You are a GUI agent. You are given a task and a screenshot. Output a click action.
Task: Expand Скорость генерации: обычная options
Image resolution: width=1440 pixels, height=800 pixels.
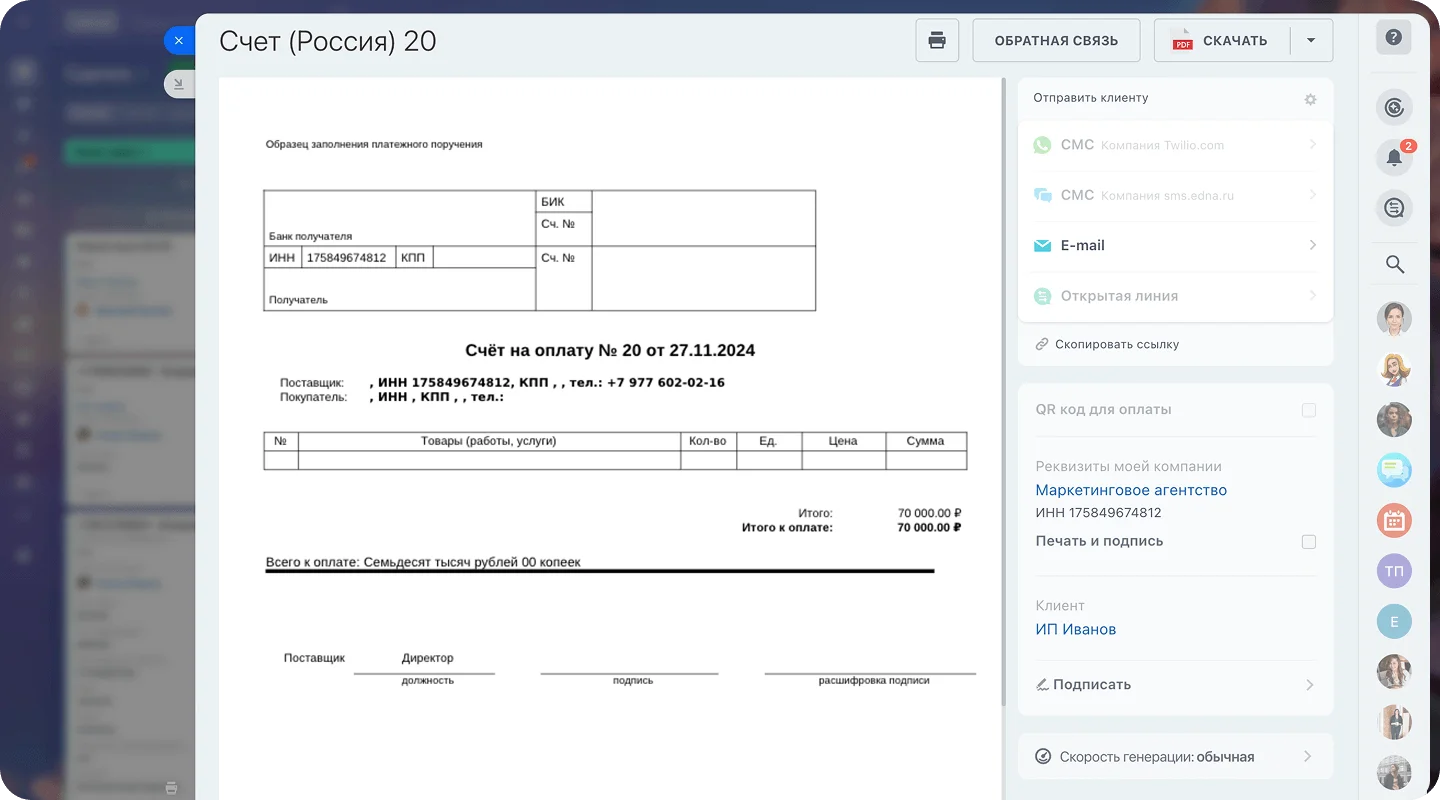tap(1309, 756)
